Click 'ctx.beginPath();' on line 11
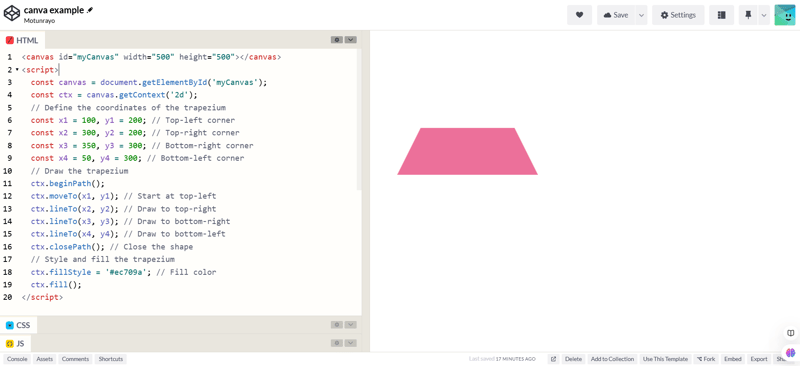Image resolution: width=800 pixels, height=366 pixels. (68, 184)
